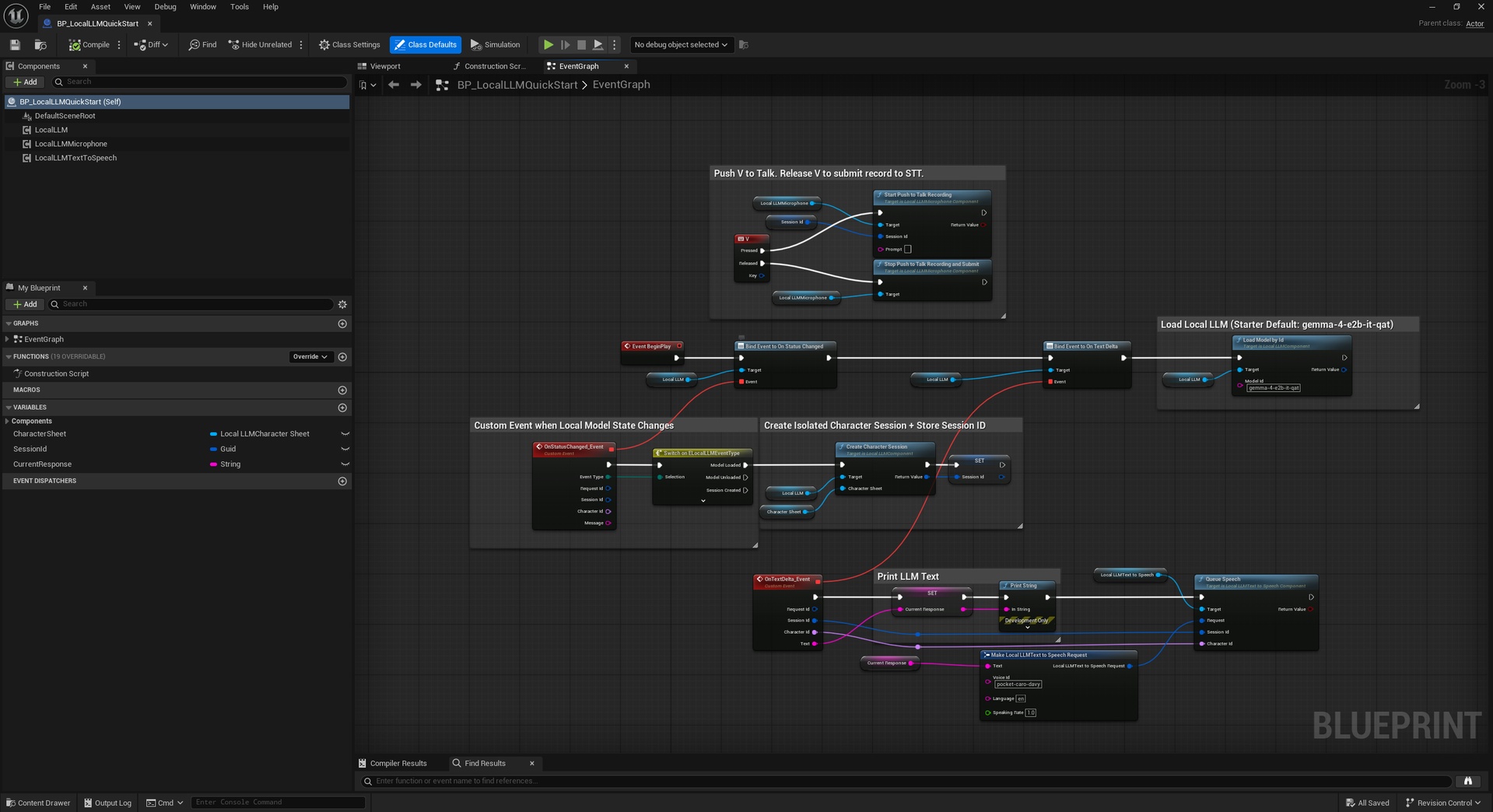This screenshot has width=1493, height=812.
Task: Open the Hide Unrelated options dots
Action: point(301,44)
